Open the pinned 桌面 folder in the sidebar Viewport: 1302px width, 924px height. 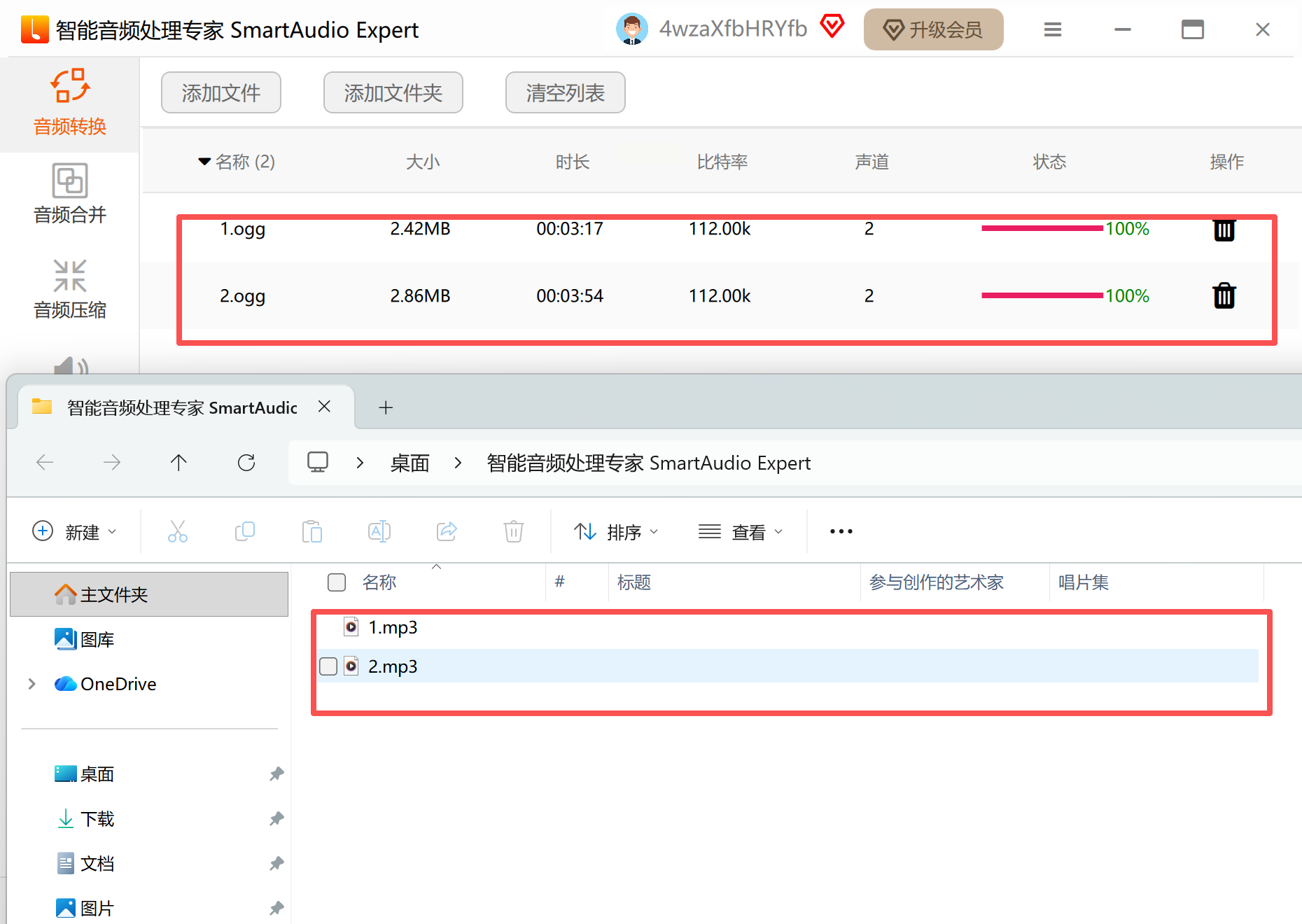coord(85,773)
